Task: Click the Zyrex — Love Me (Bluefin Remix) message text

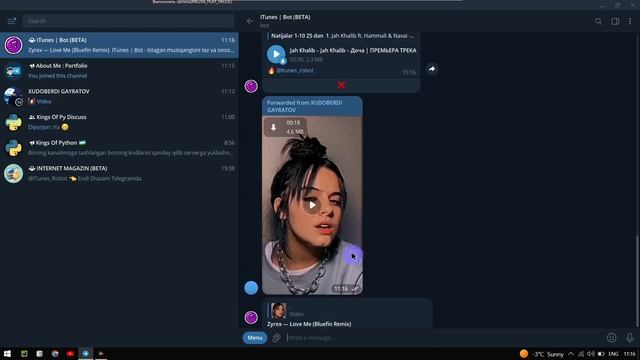Action: coord(309,324)
